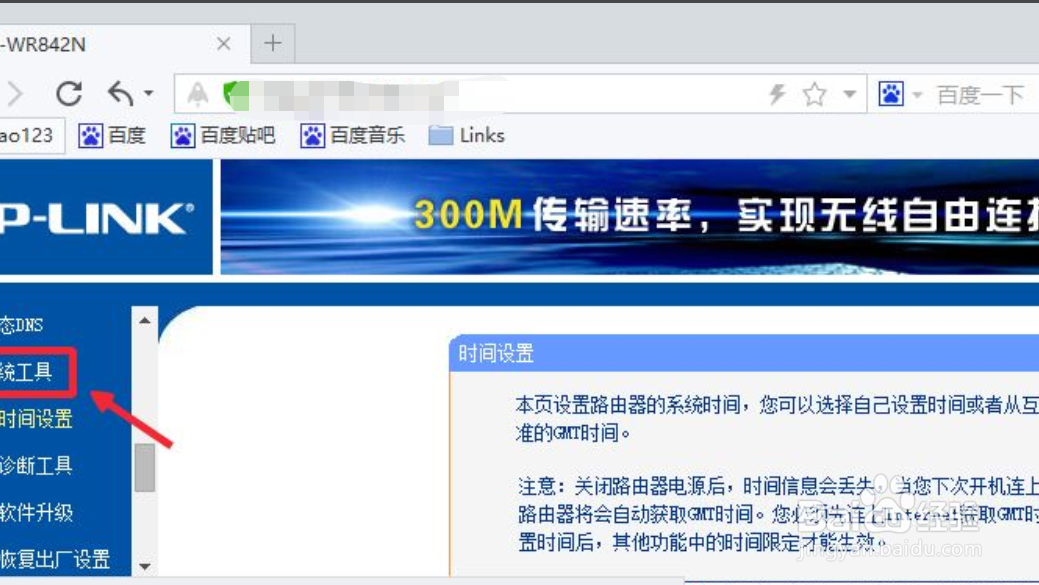The height and width of the screenshot is (585, 1039).
Task: Add current page to favorites via star icon
Action: pos(816,93)
